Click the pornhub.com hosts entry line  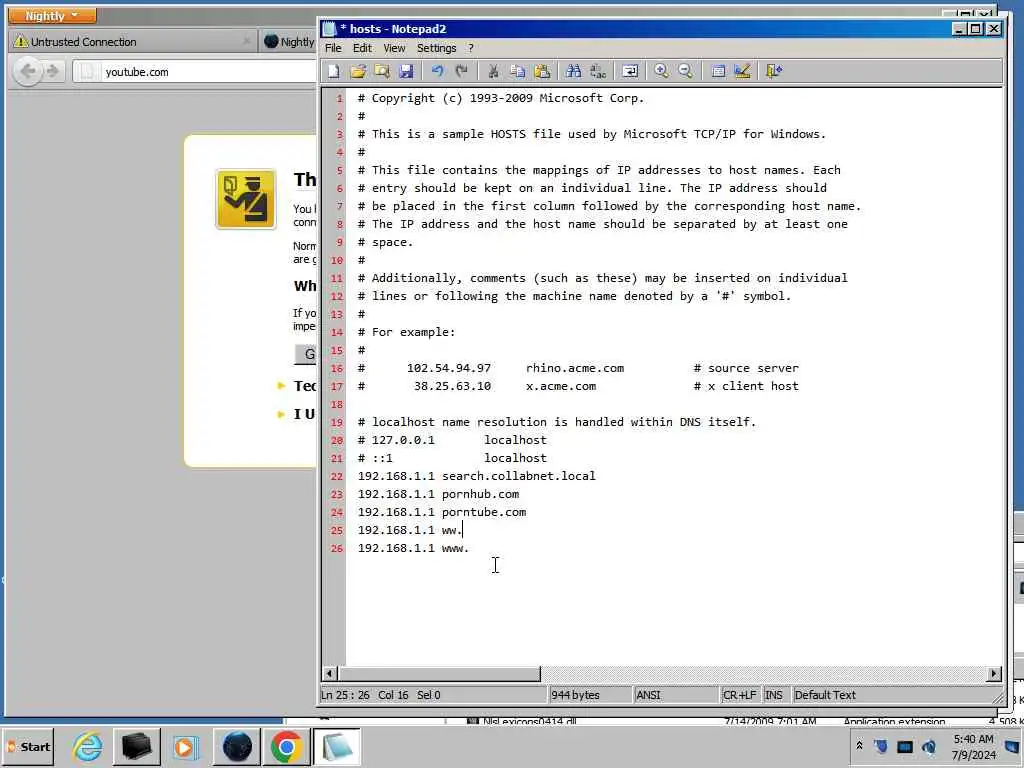[438, 494]
